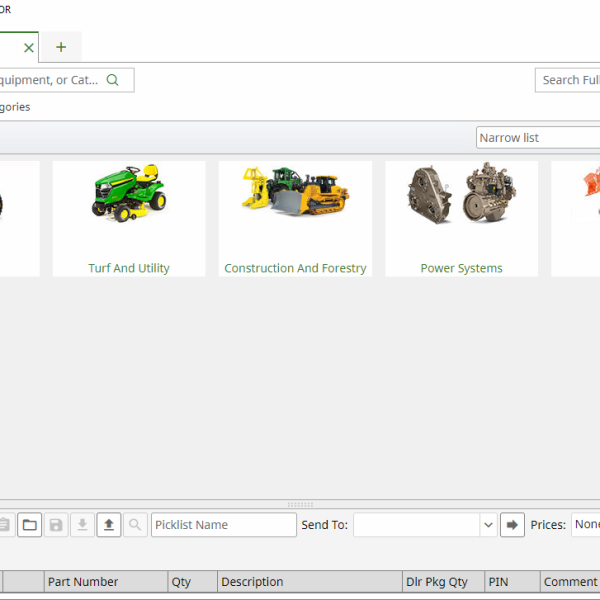Open Power Systems category link
600x600 pixels.
(461, 268)
